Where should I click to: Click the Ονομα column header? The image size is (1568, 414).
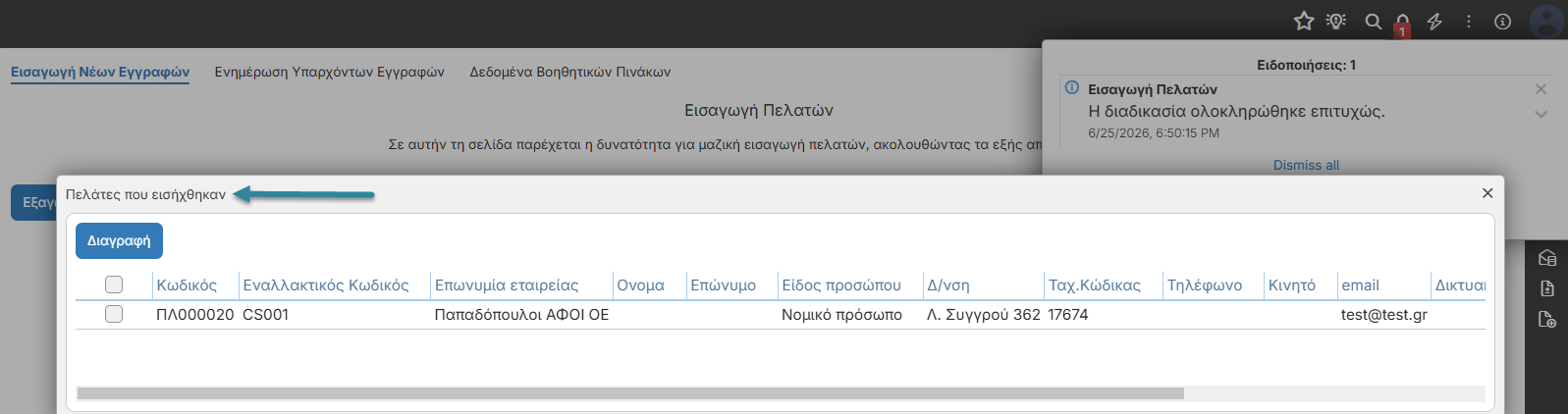tap(640, 285)
